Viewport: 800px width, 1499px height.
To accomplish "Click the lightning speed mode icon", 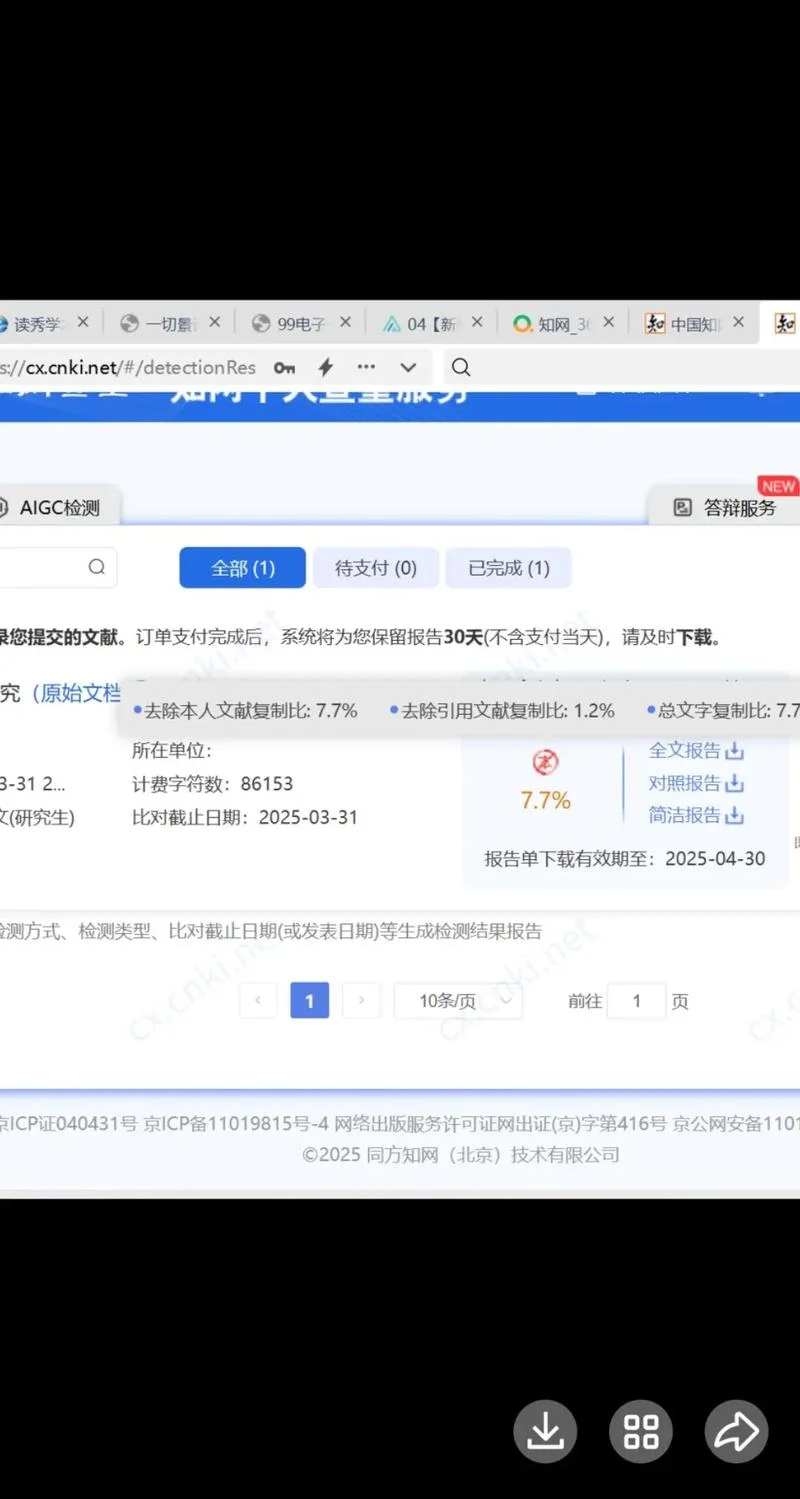I will pos(325,367).
